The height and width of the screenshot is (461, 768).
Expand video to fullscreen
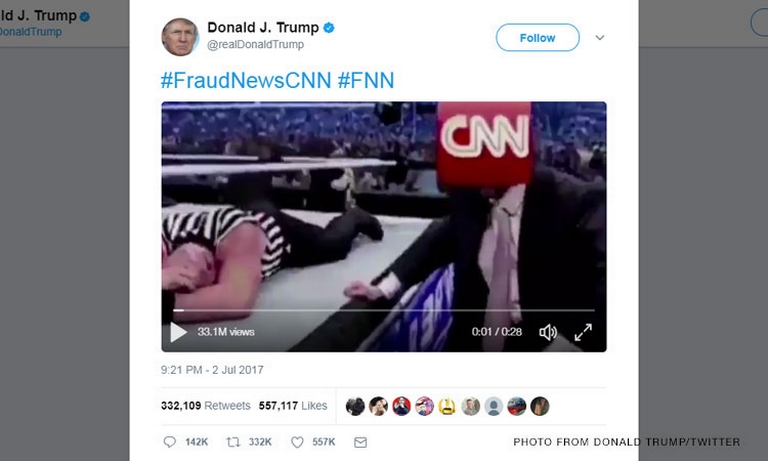tap(583, 332)
